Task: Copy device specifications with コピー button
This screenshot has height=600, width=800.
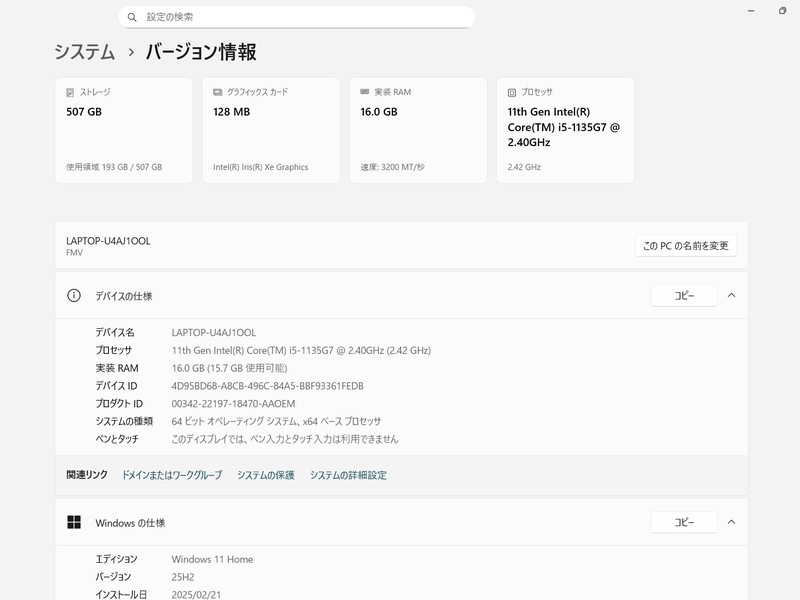Action: click(684, 296)
